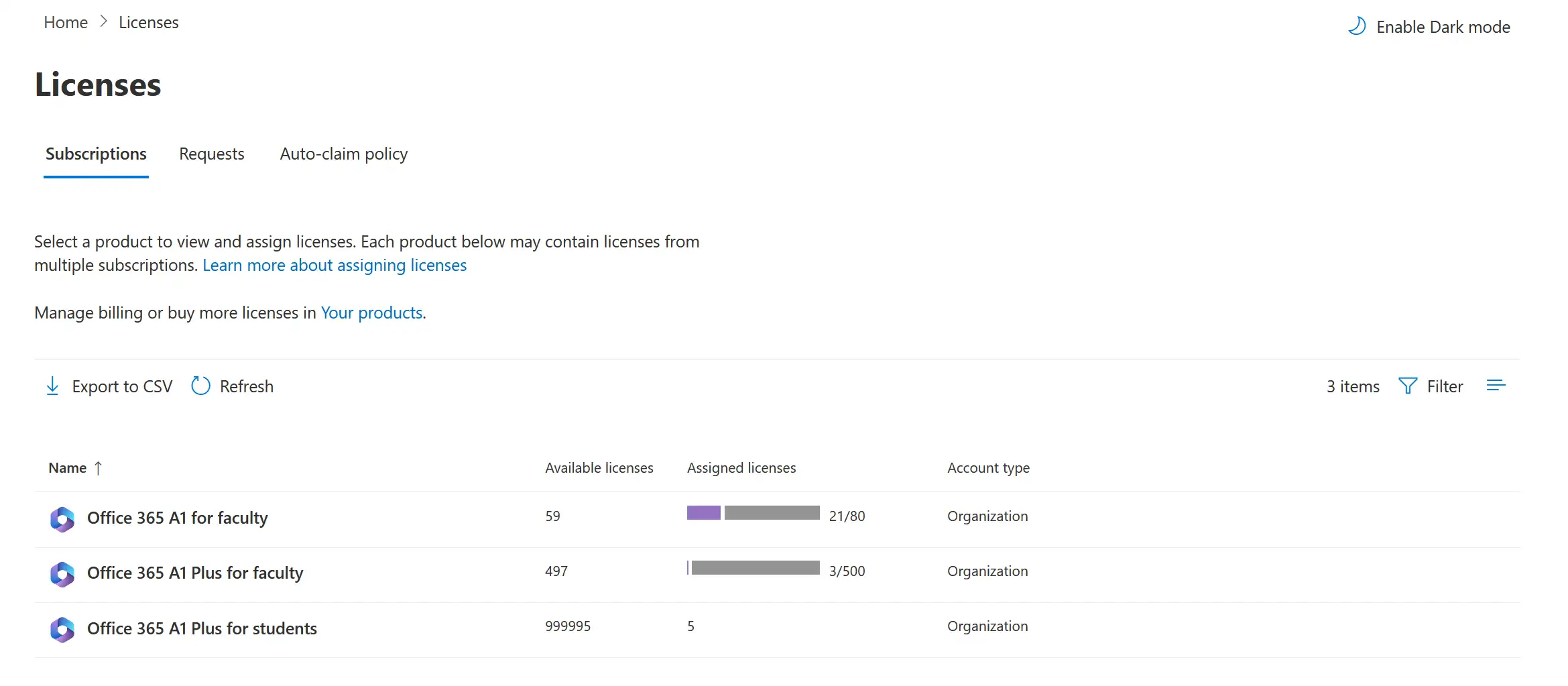Open Office 365 A1 Plus for students product
The width and height of the screenshot is (1568, 686).
point(202,629)
